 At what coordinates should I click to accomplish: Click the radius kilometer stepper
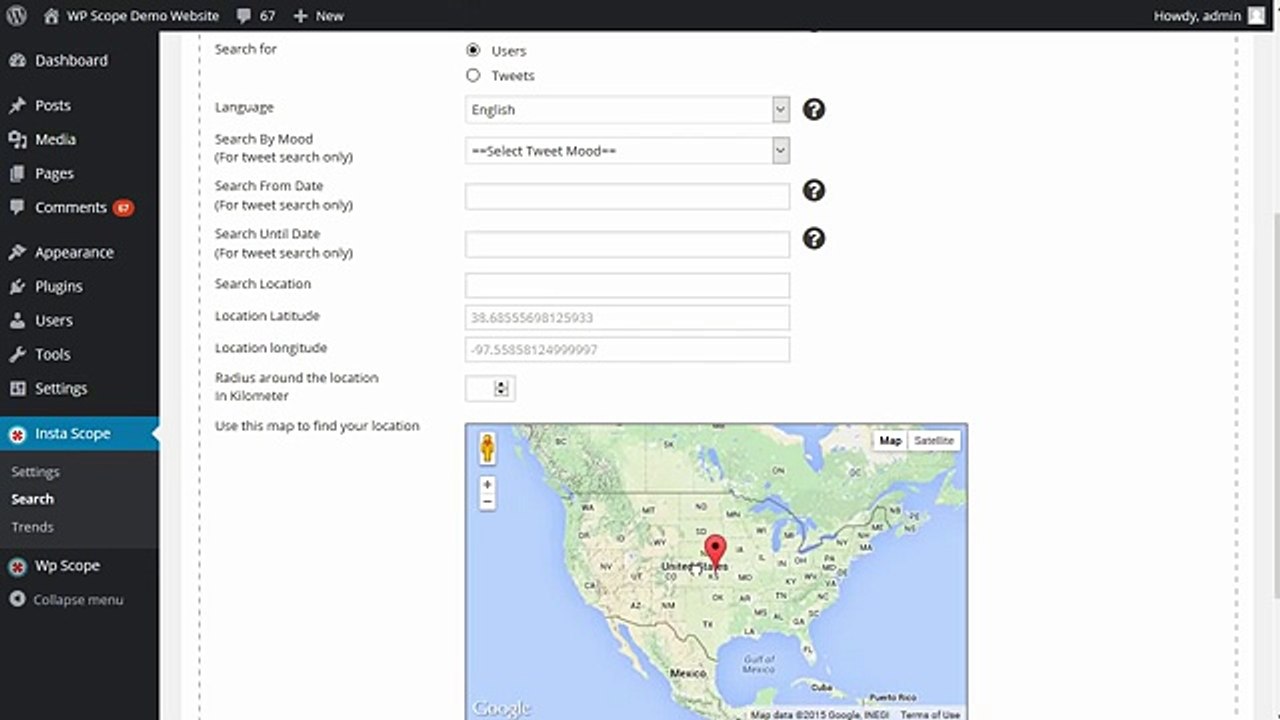502,388
